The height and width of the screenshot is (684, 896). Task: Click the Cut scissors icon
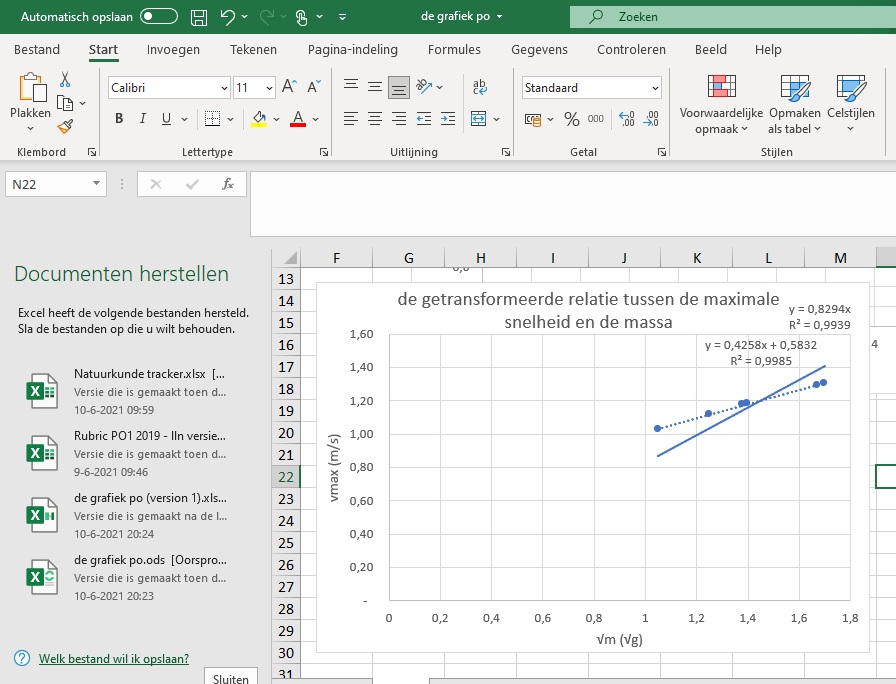[65, 80]
